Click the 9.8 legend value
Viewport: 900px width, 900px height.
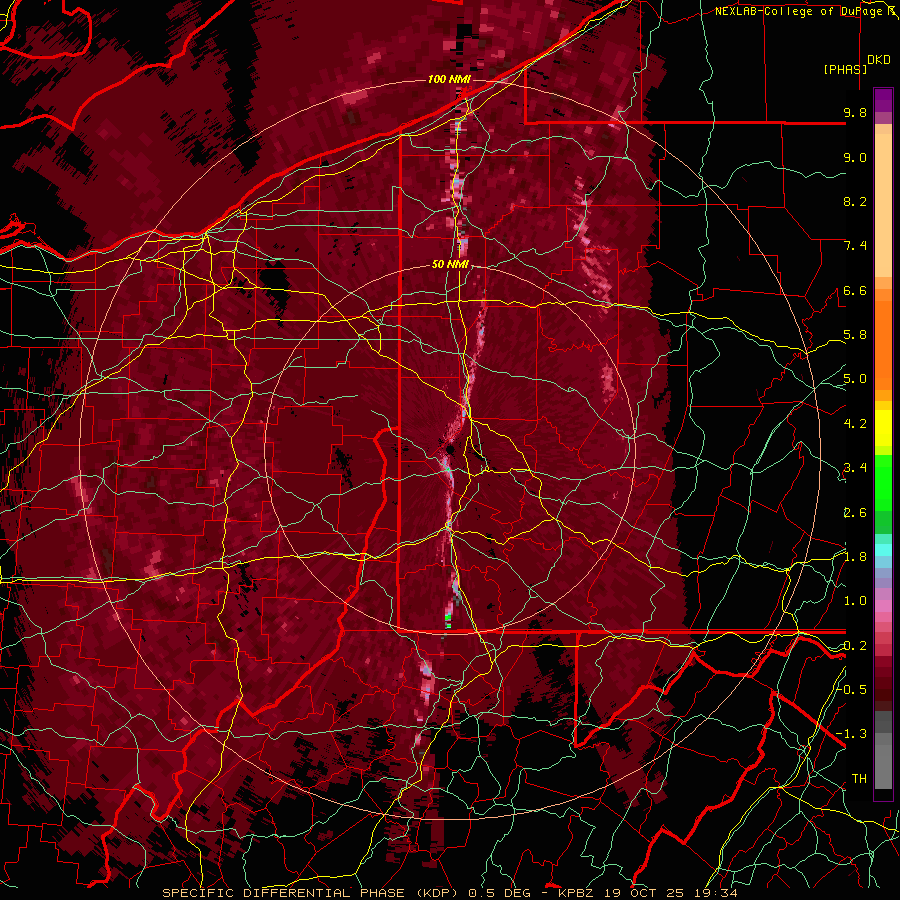[x=855, y=112]
